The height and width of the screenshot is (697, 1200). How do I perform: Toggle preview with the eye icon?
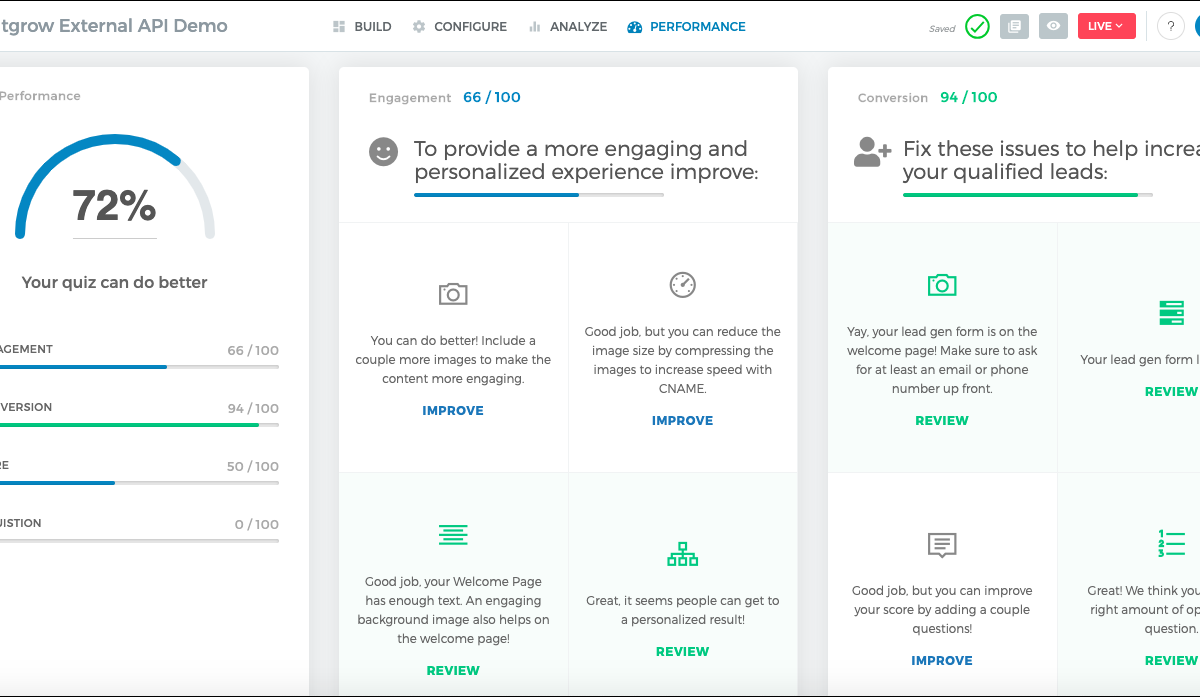coord(1053,27)
